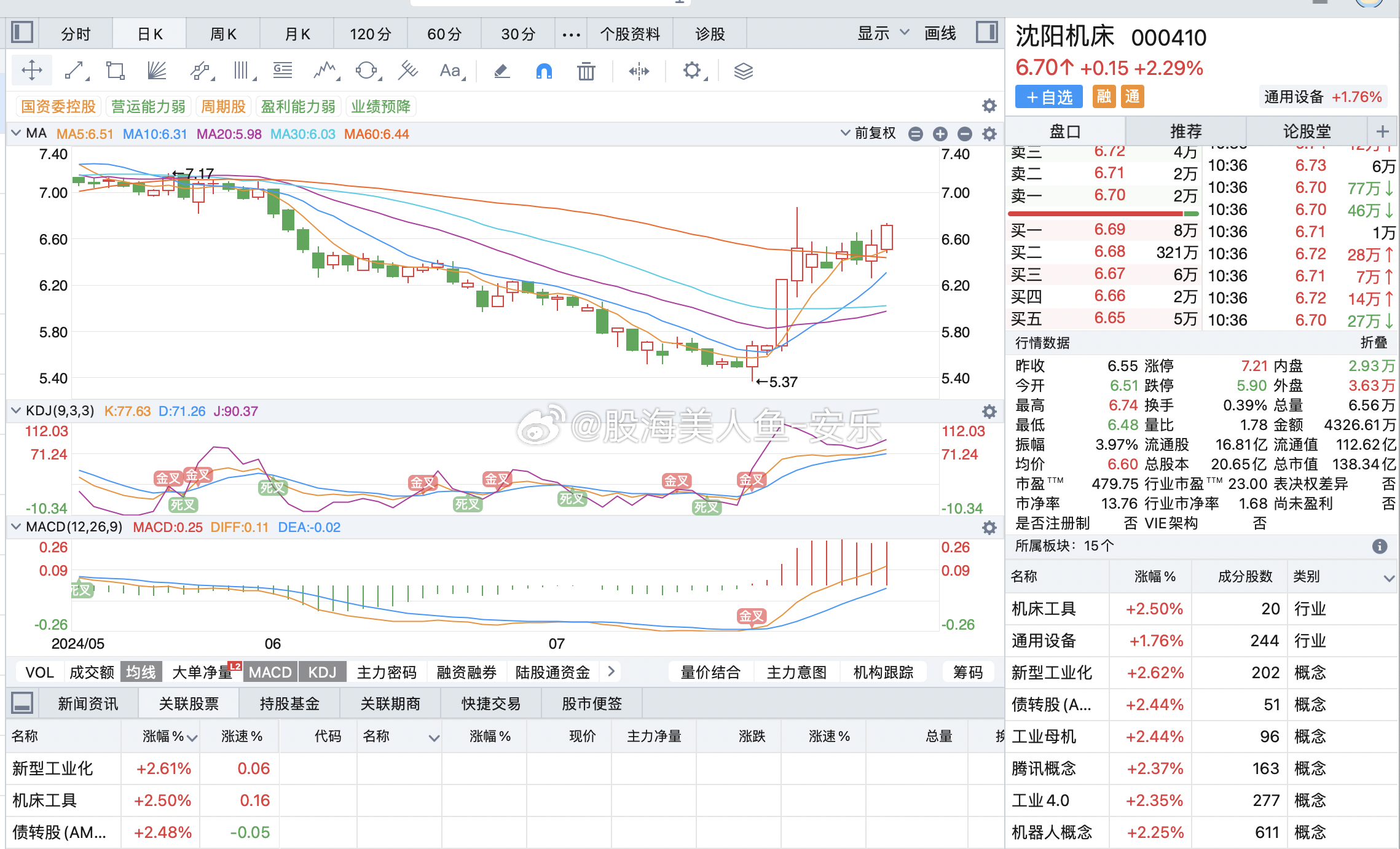Switch to 60分 chart tab
The image size is (1400, 849).
click(444, 34)
